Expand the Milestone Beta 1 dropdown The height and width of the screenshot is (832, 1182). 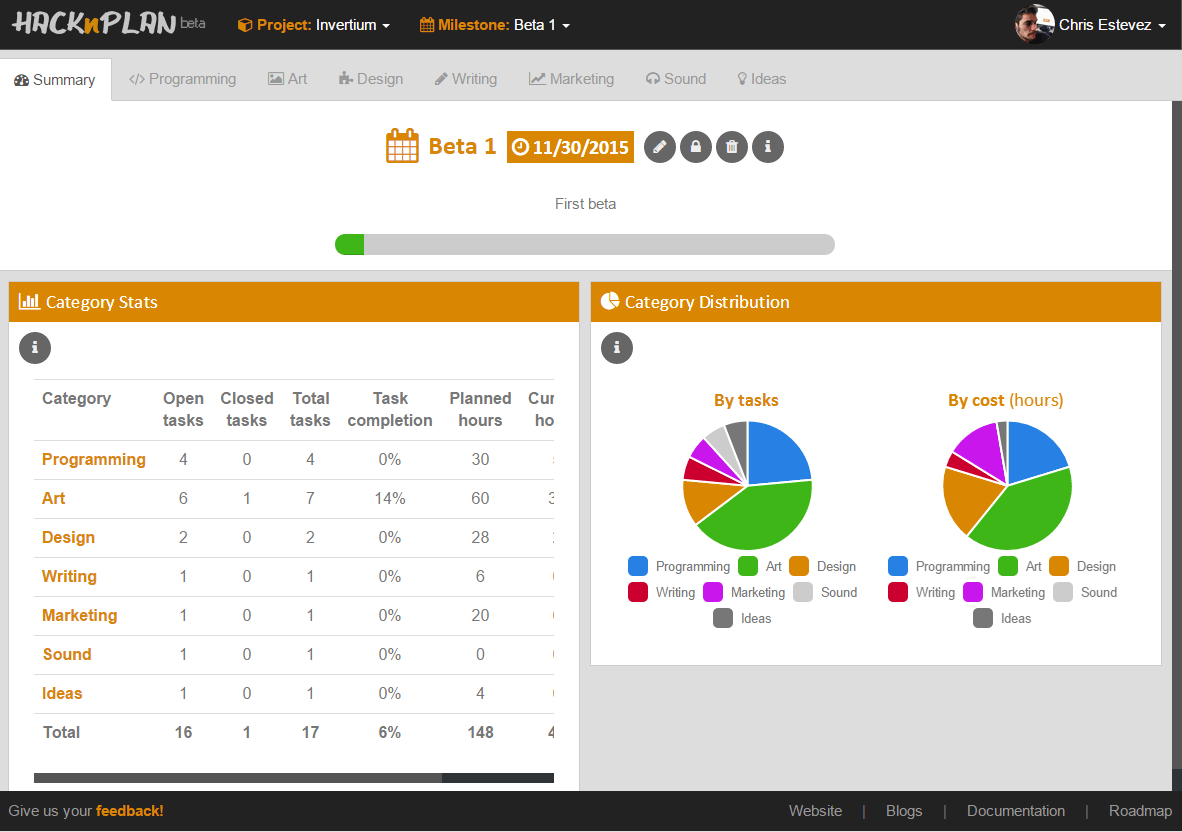tap(495, 25)
